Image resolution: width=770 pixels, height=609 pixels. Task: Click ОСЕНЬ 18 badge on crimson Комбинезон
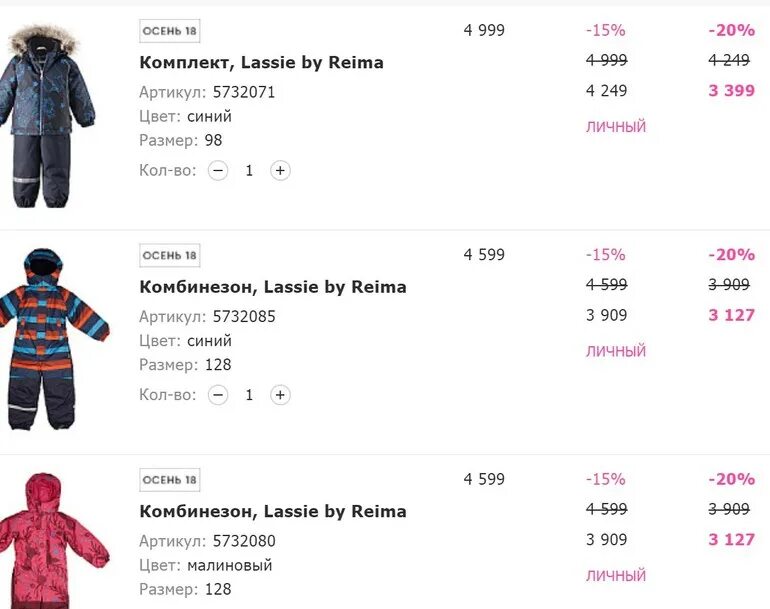[x=169, y=480]
